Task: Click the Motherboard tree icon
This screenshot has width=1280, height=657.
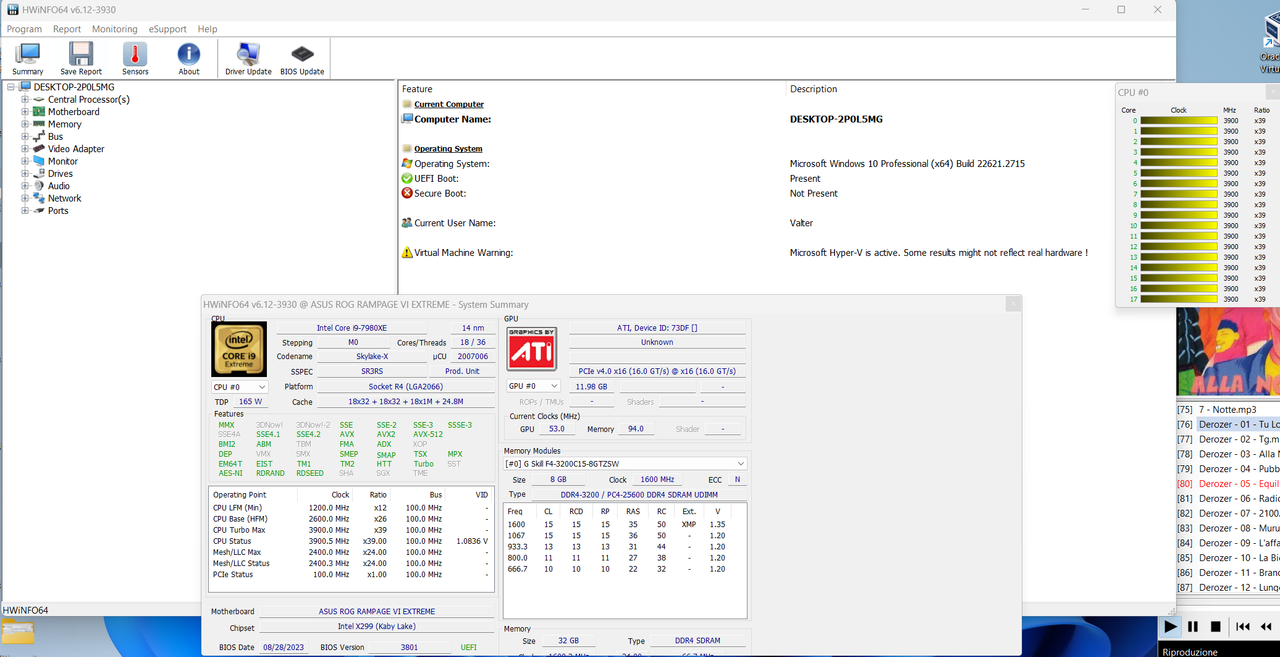Action: (x=39, y=112)
